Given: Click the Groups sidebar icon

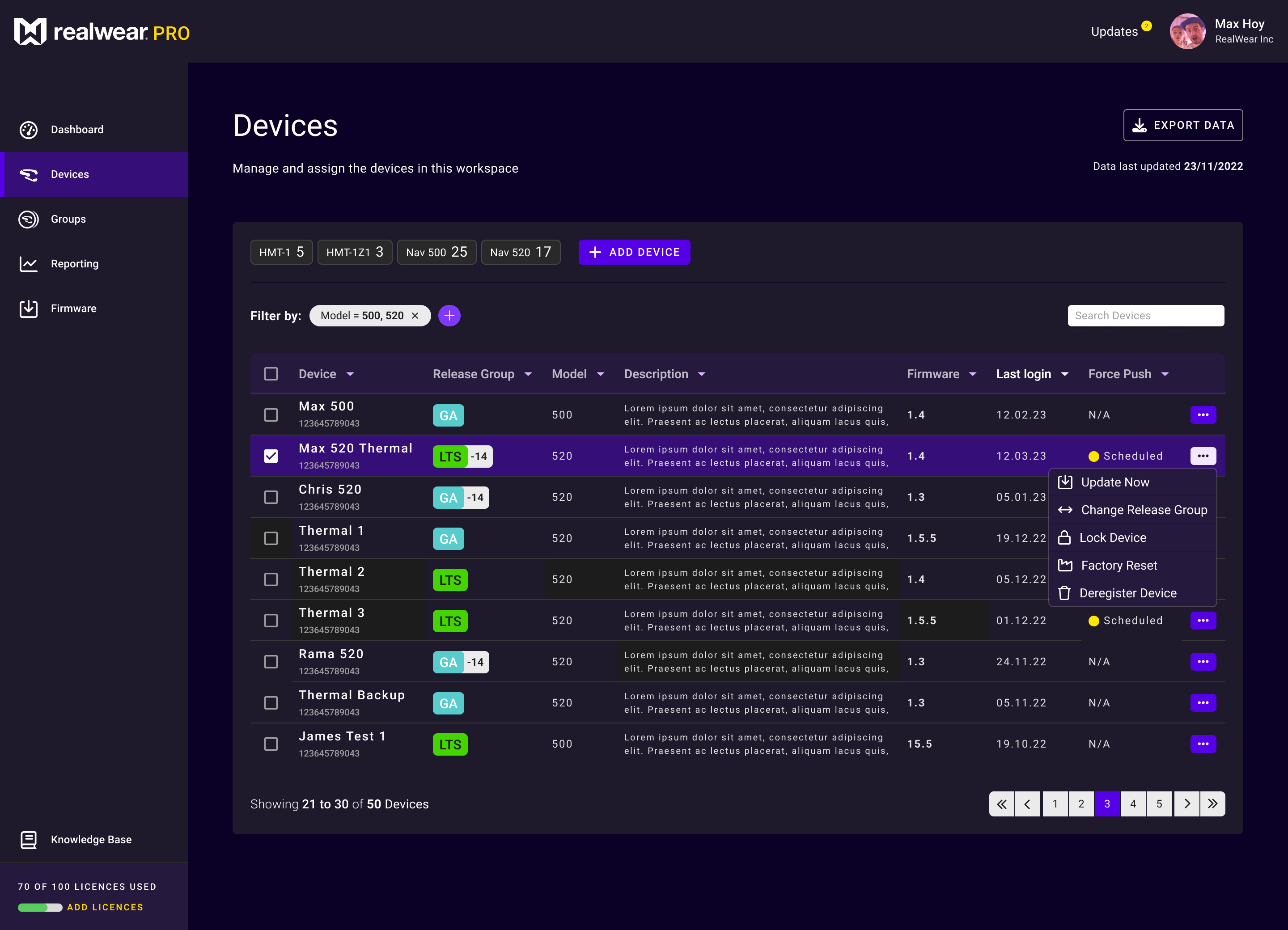Looking at the screenshot, I should coord(29,219).
